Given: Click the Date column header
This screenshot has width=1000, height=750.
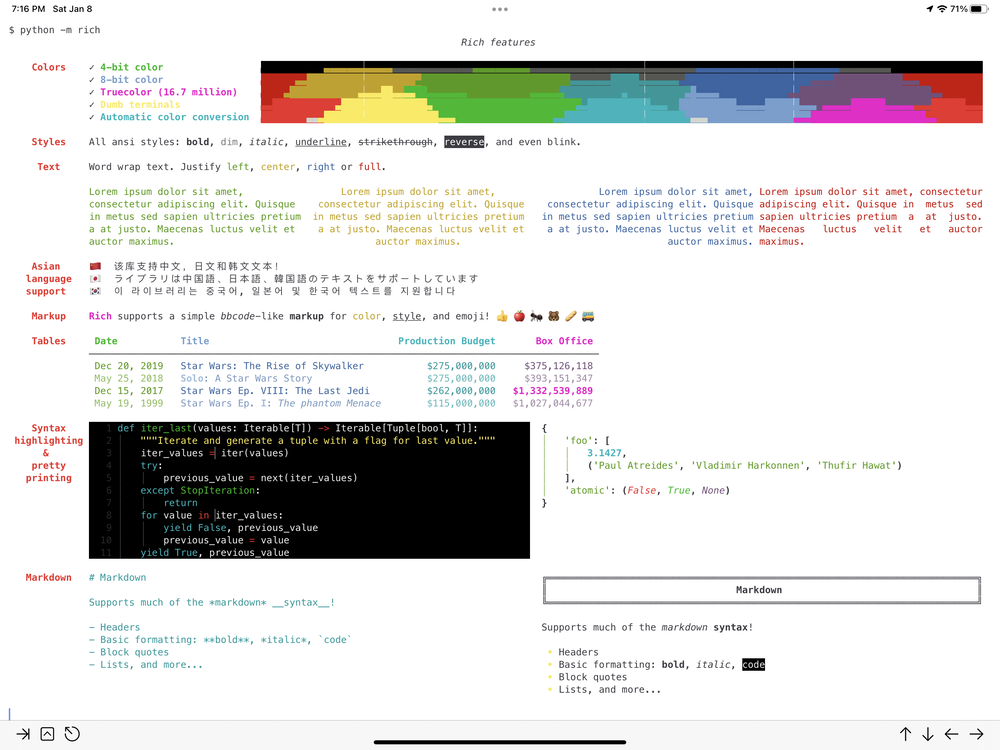Looking at the screenshot, I should tap(106, 341).
